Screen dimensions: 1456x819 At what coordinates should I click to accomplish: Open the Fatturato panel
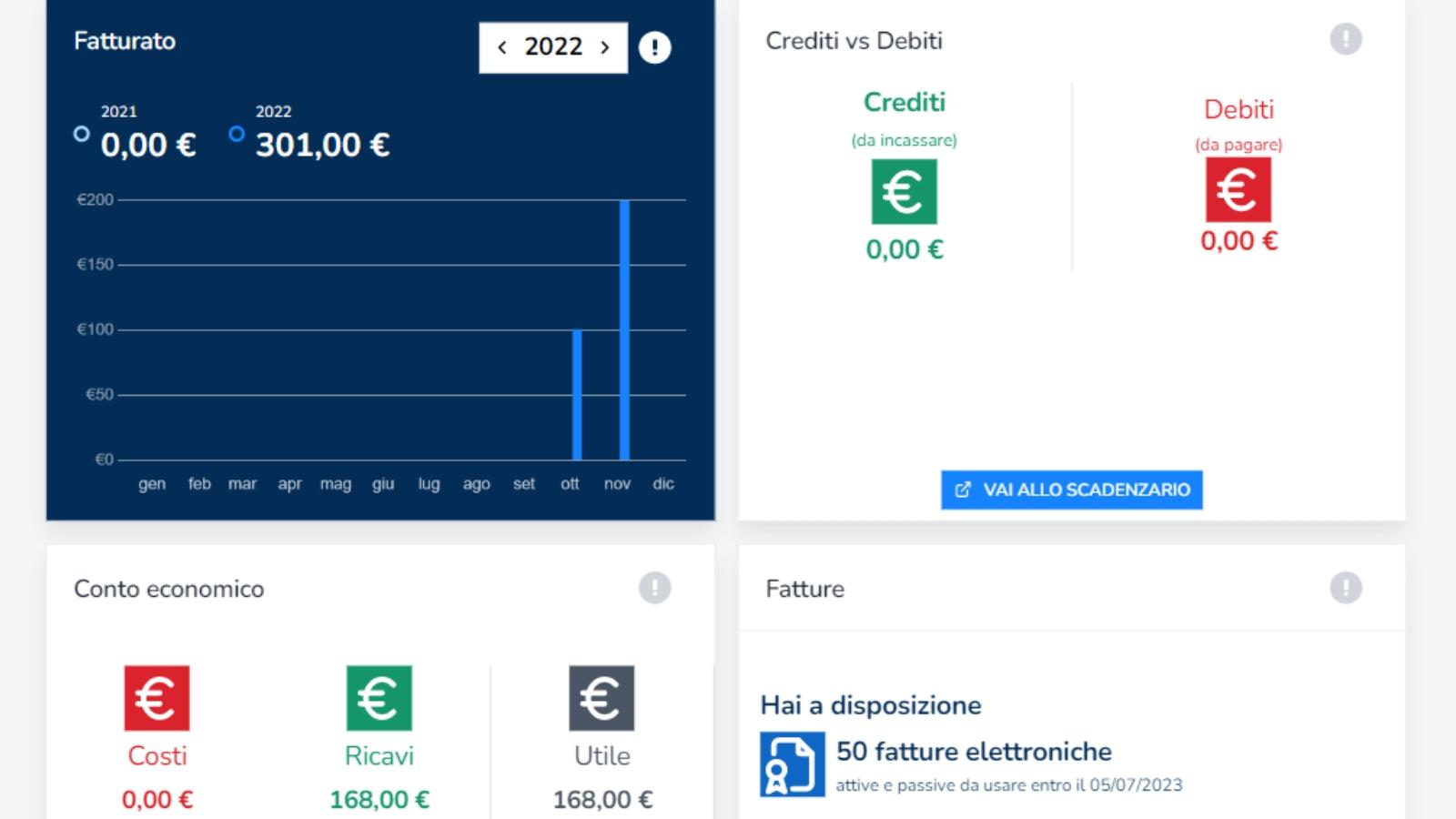tap(125, 41)
